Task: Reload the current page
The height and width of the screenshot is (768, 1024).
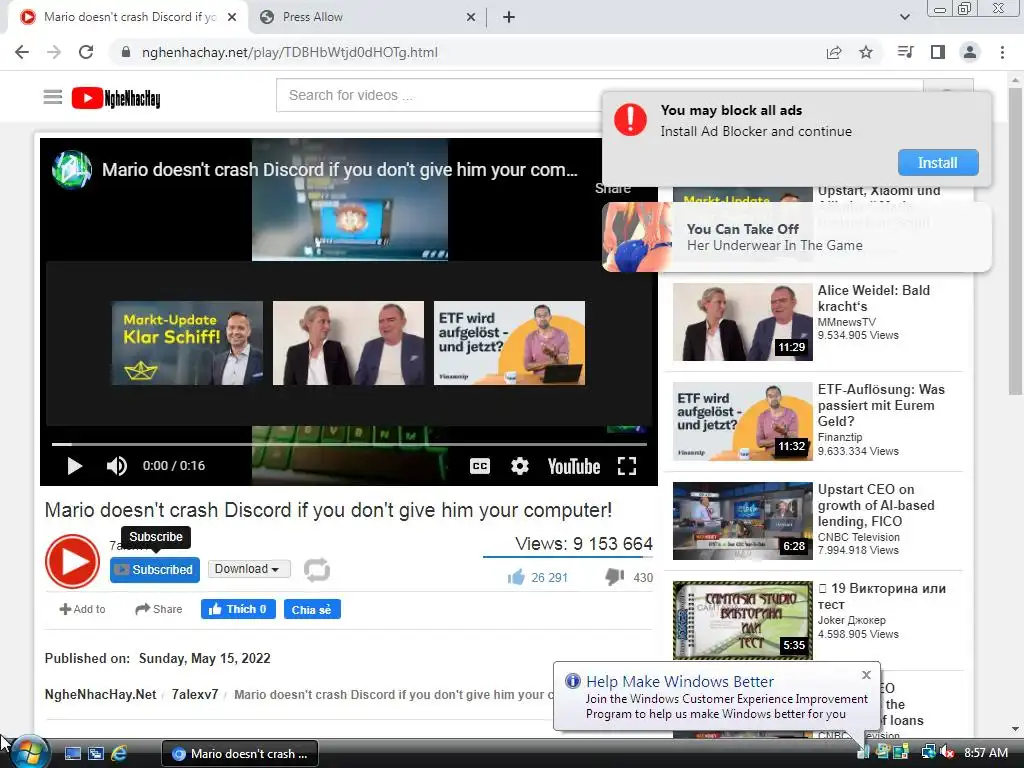Action: pyautogui.click(x=86, y=52)
